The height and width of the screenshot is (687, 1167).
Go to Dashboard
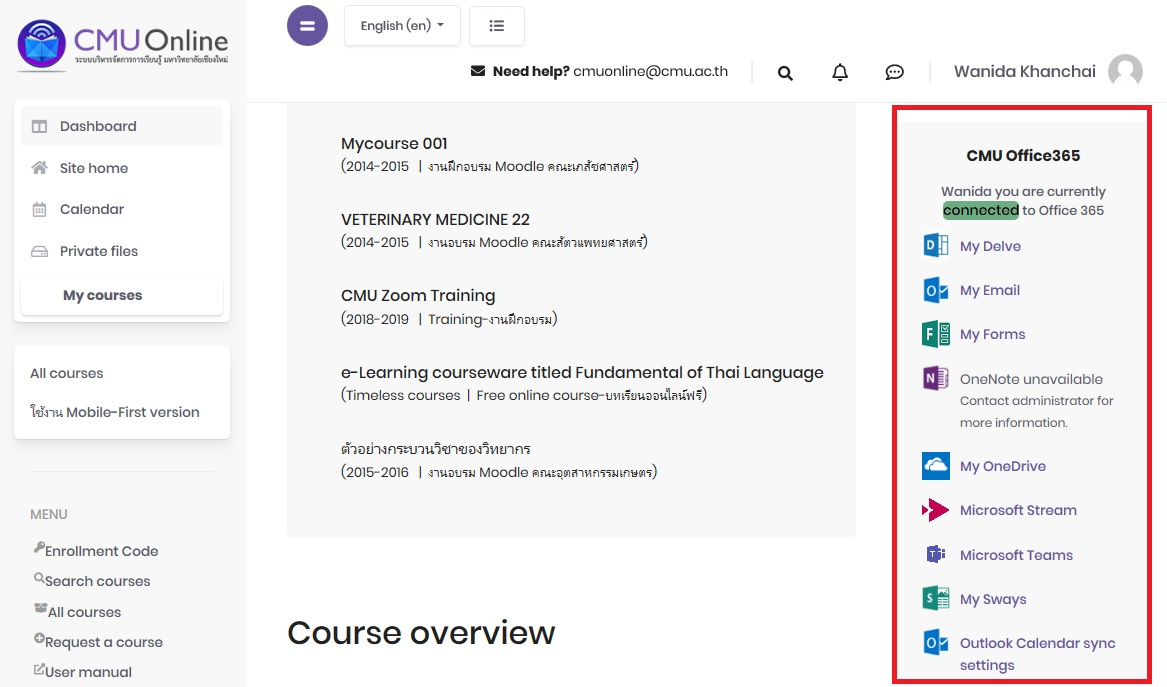pos(122,127)
